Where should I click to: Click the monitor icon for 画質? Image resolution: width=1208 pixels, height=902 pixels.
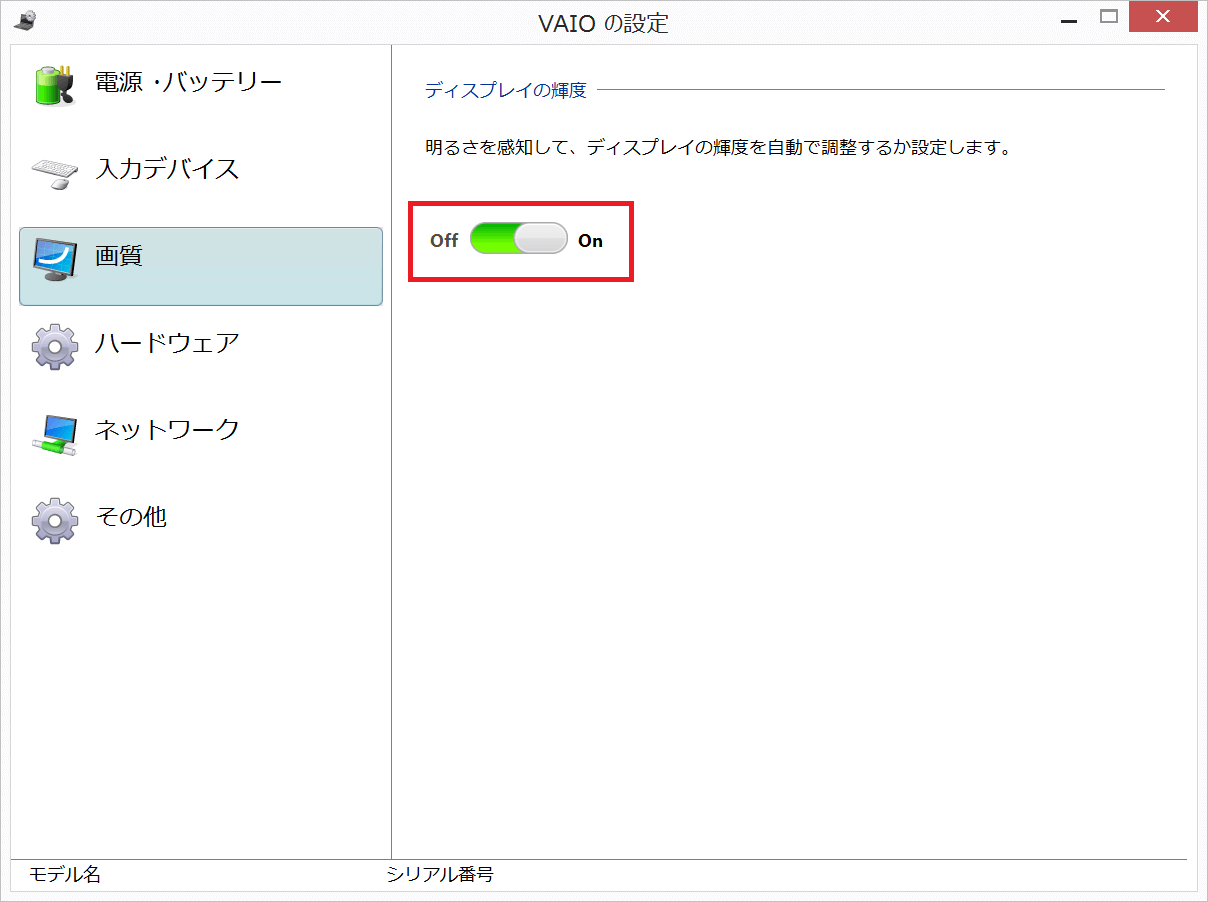[x=55, y=260]
